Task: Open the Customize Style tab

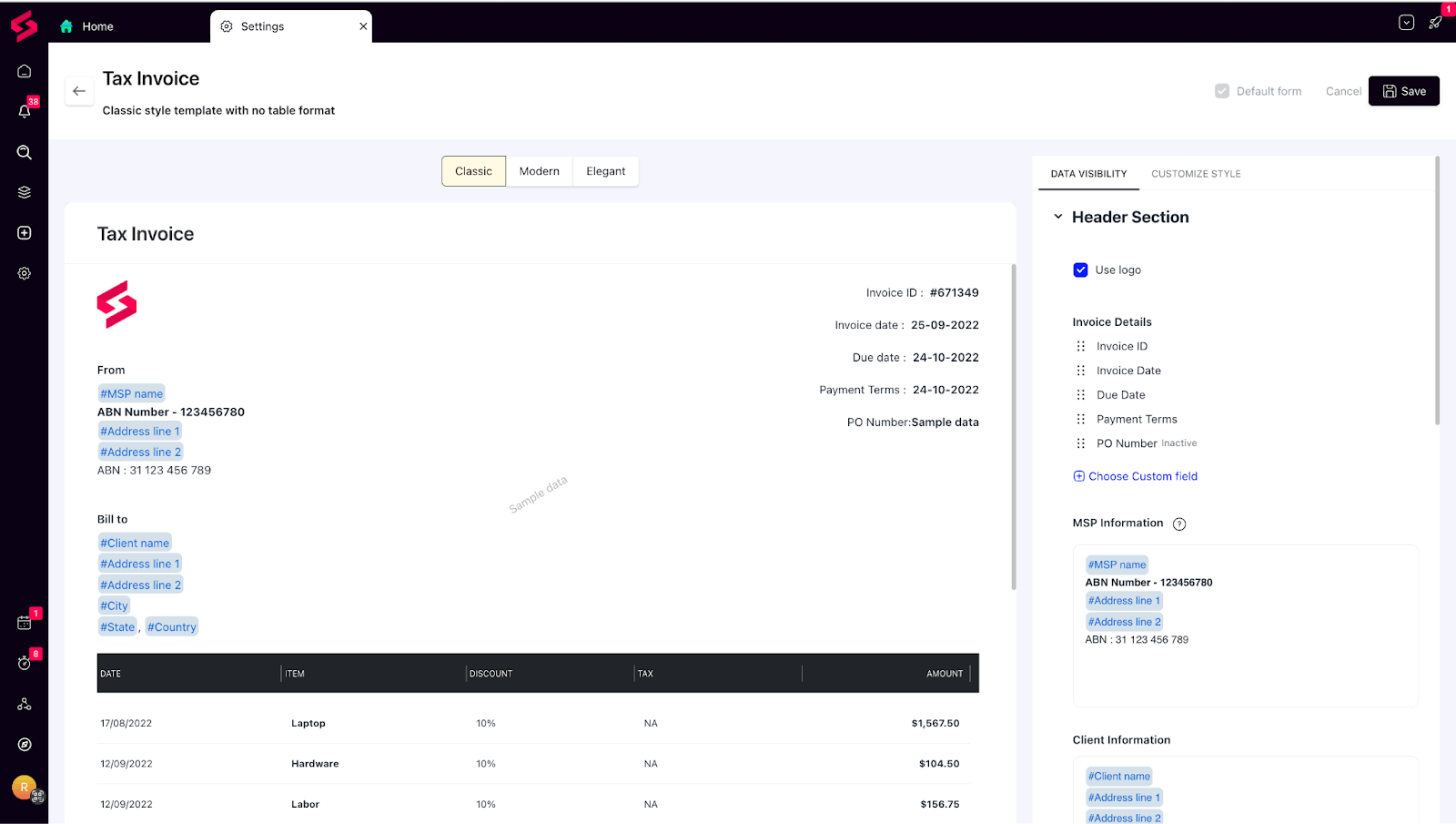Action: [1197, 174]
